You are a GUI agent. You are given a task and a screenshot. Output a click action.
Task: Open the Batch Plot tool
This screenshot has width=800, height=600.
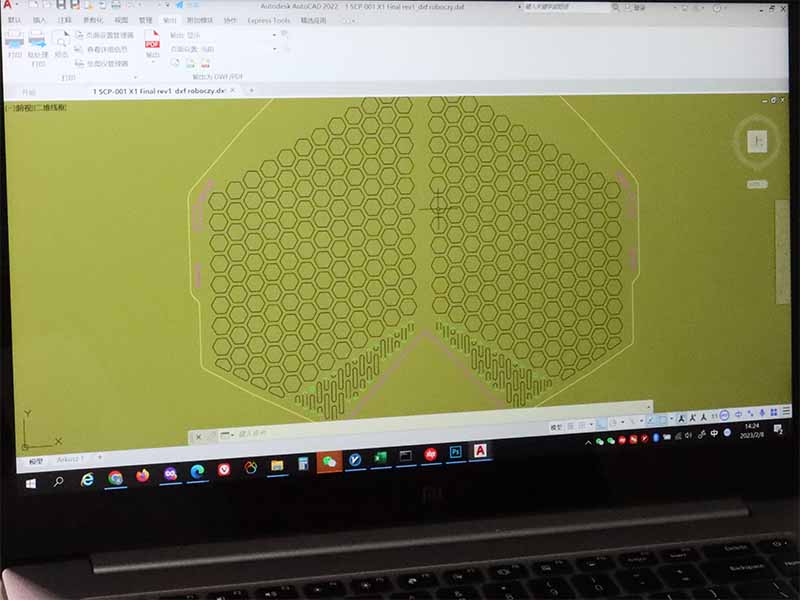coord(38,42)
